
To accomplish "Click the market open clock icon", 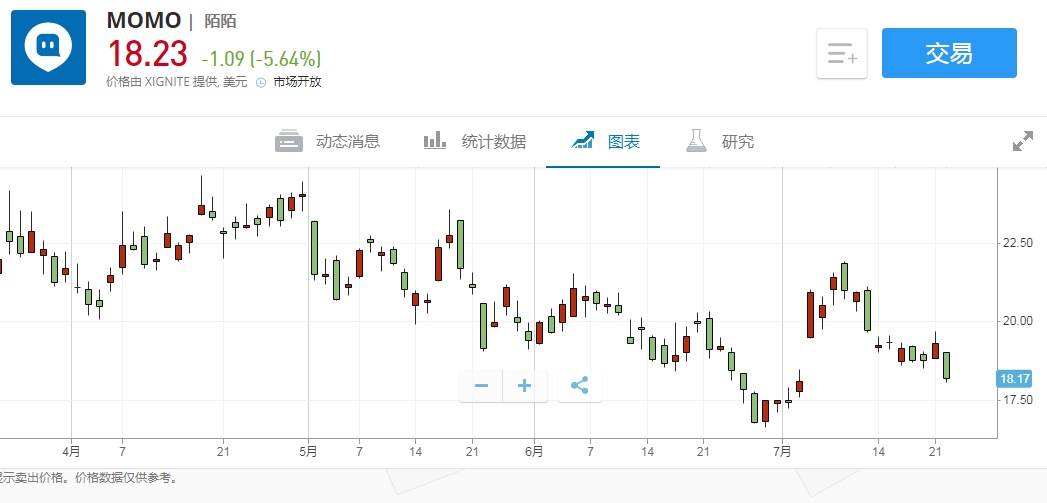I will (261, 83).
